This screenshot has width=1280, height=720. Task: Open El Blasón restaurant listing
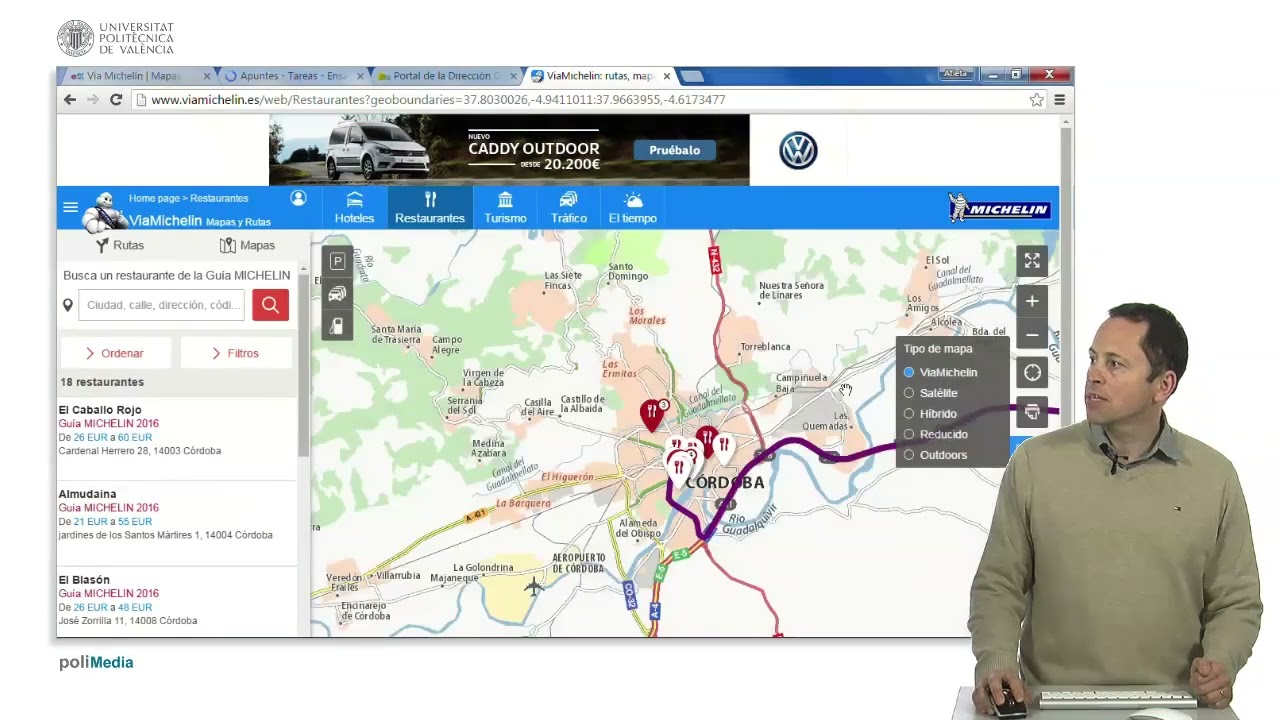[84, 580]
